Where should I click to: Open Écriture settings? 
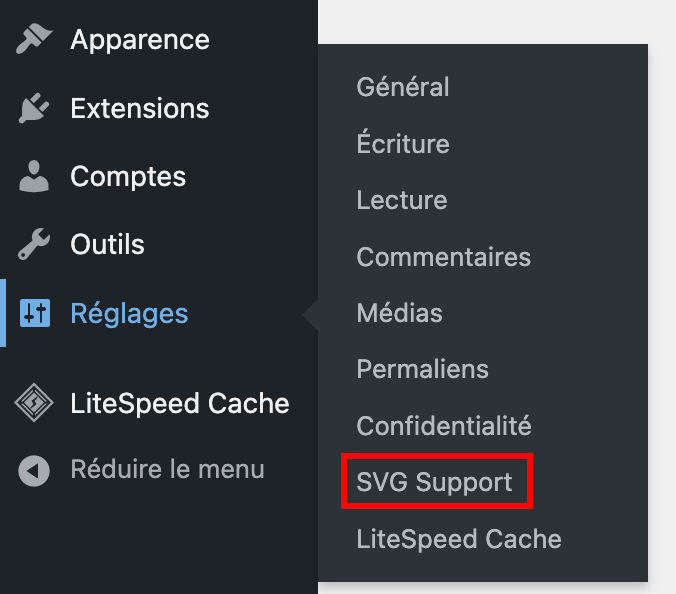(403, 144)
